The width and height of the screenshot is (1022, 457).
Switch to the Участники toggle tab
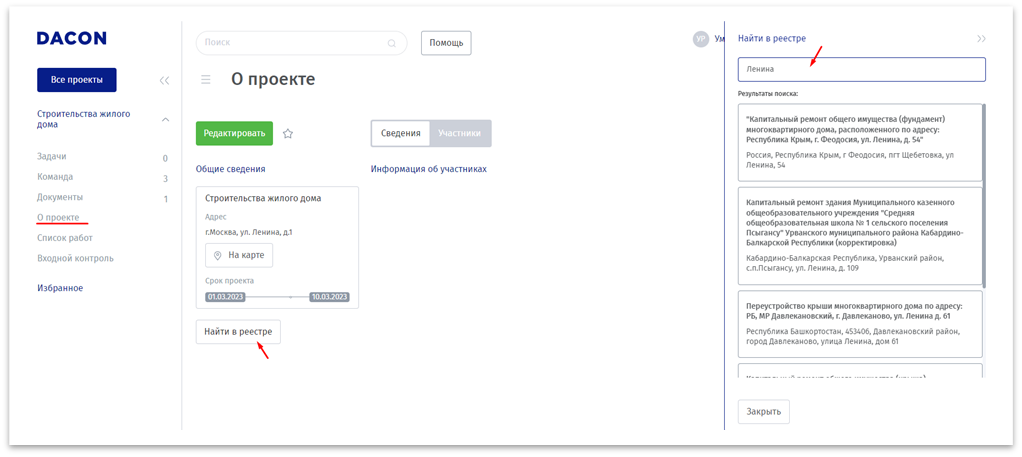tap(459, 133)
